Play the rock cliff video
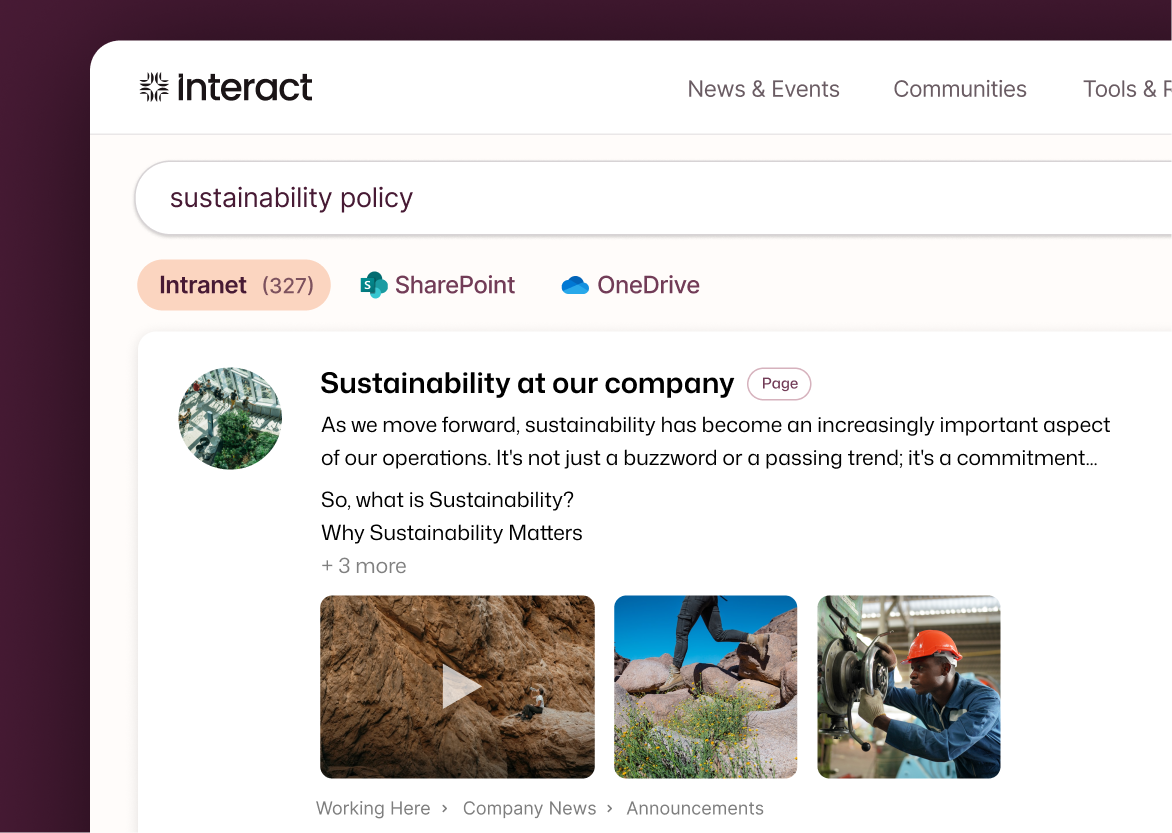 click(457, 686)
